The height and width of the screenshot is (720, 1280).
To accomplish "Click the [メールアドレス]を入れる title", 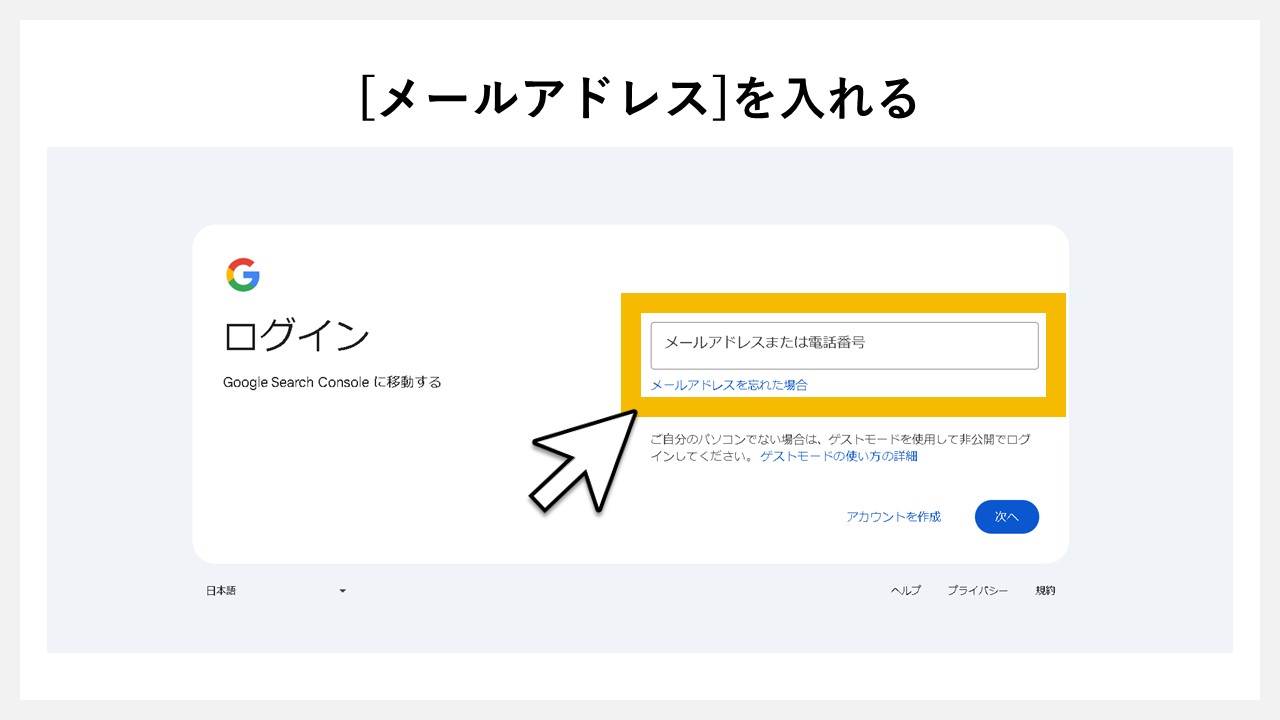I will point(640,97).
